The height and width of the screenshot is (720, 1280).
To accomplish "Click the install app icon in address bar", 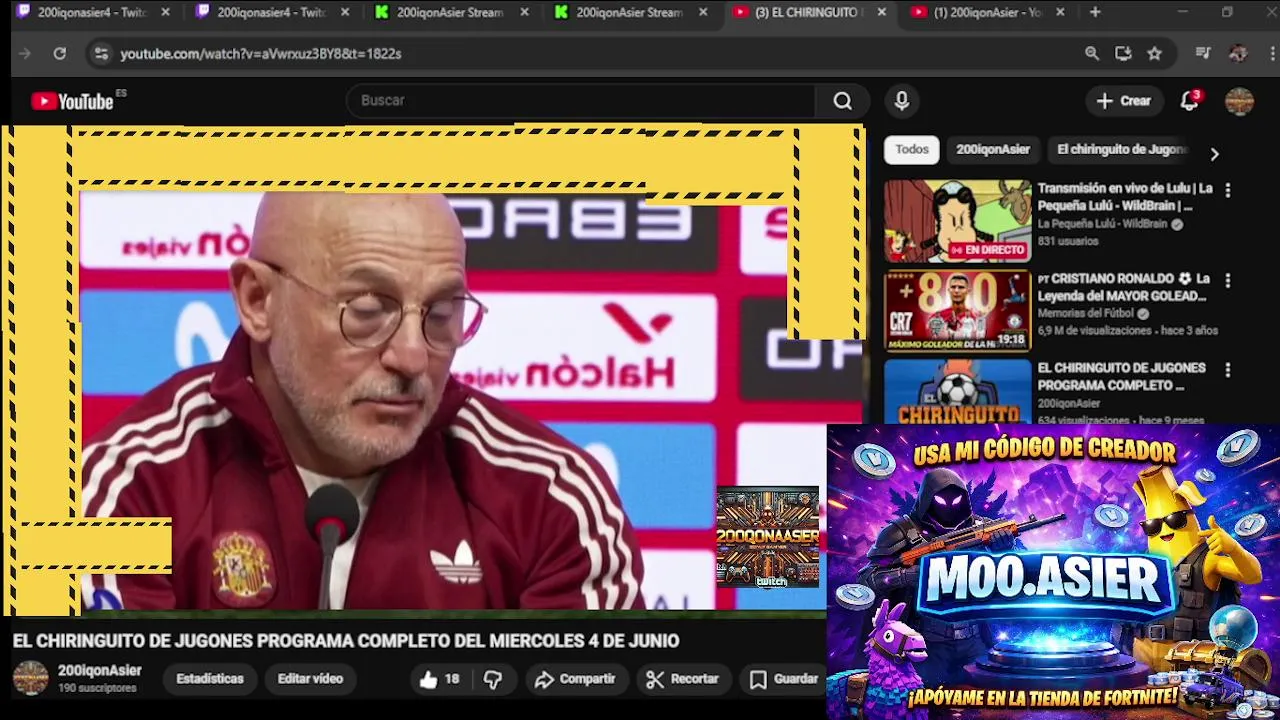I will tap(1123, 53).
